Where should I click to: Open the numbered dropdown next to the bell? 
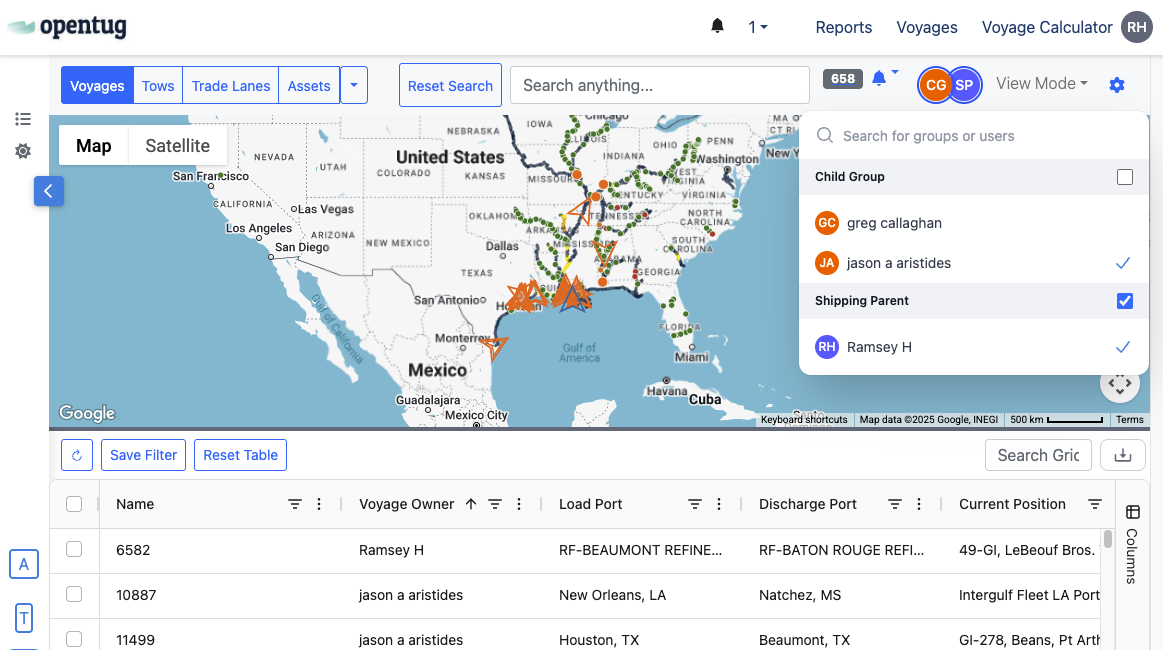[758, 27]
